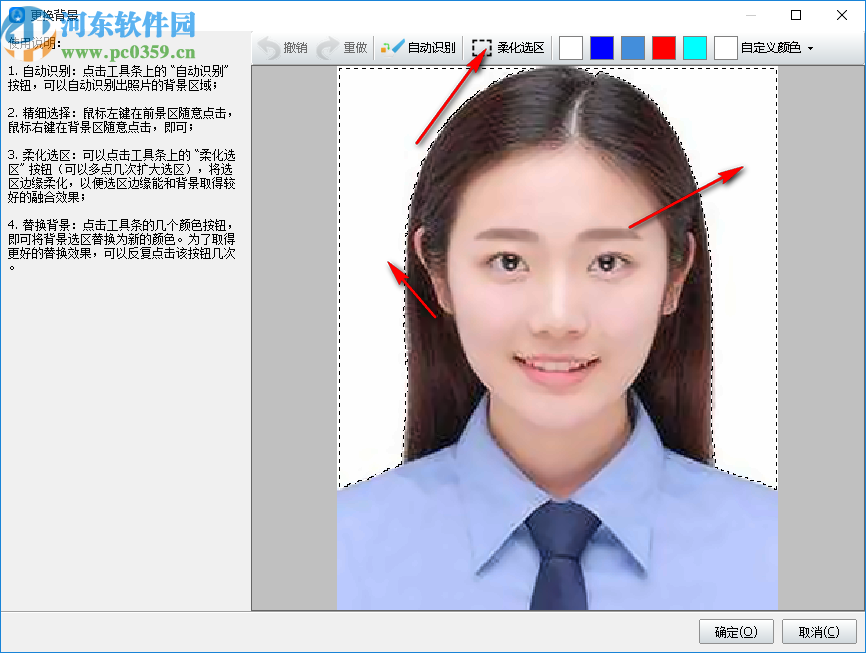Screen dimensions: 866x653
Task: Click the curved Undo arrow glyph
Action: click(266, 46)
